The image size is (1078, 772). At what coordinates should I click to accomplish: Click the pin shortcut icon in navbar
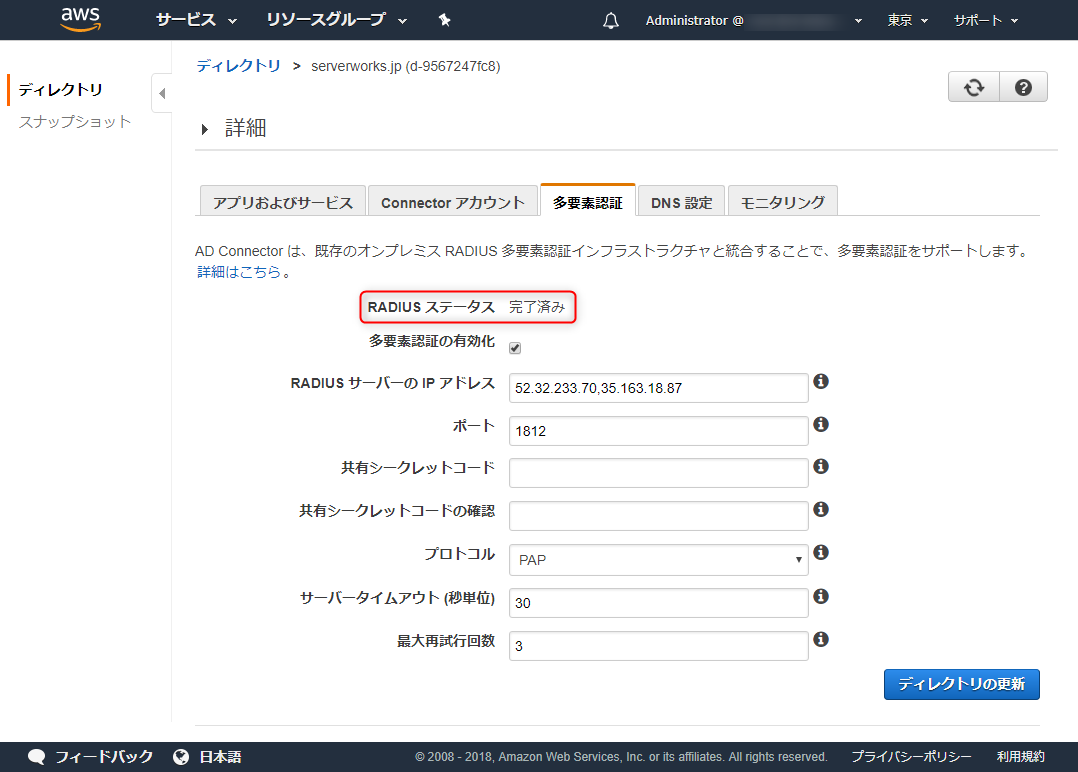pos(444,20)
